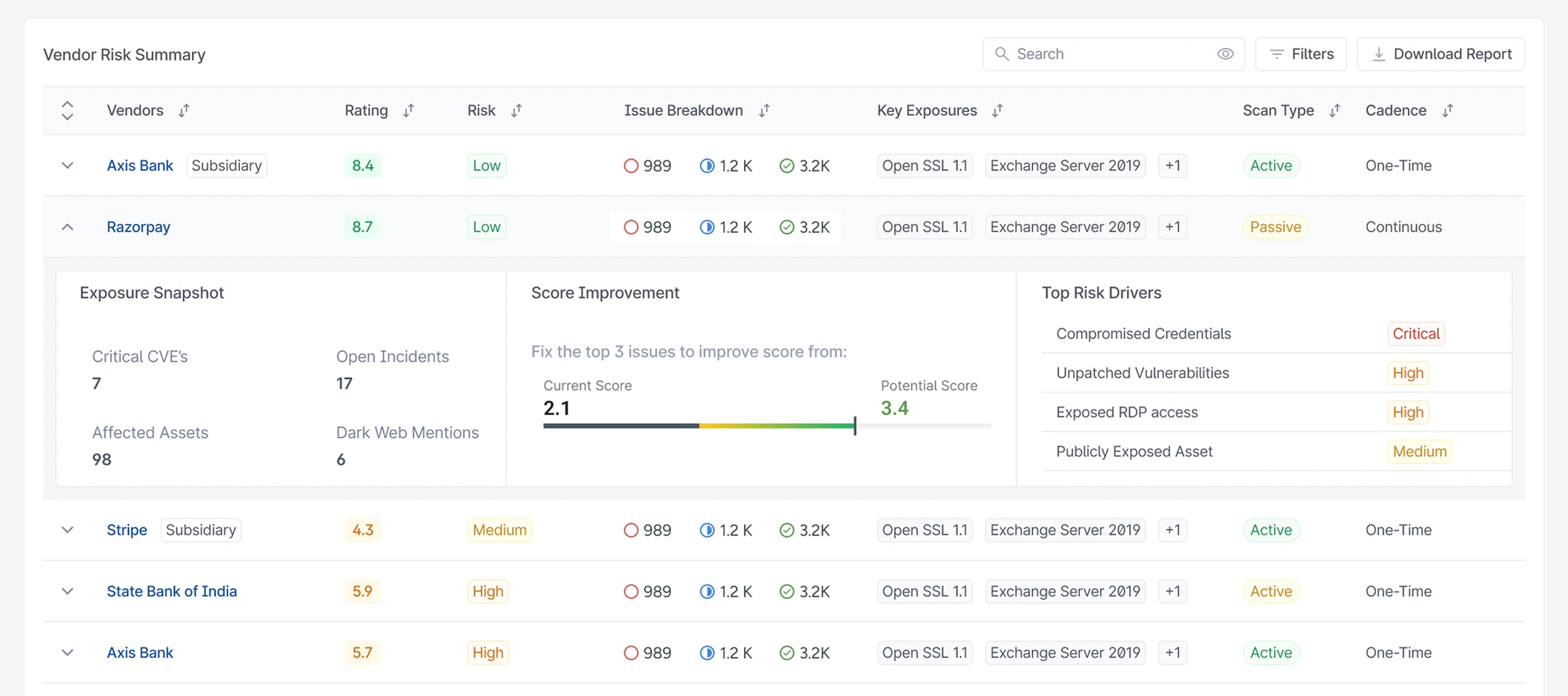Open the Filters button
The height and width of the screenshot is (696, 1568).
pyautogui.click(x=1301, y=54)
